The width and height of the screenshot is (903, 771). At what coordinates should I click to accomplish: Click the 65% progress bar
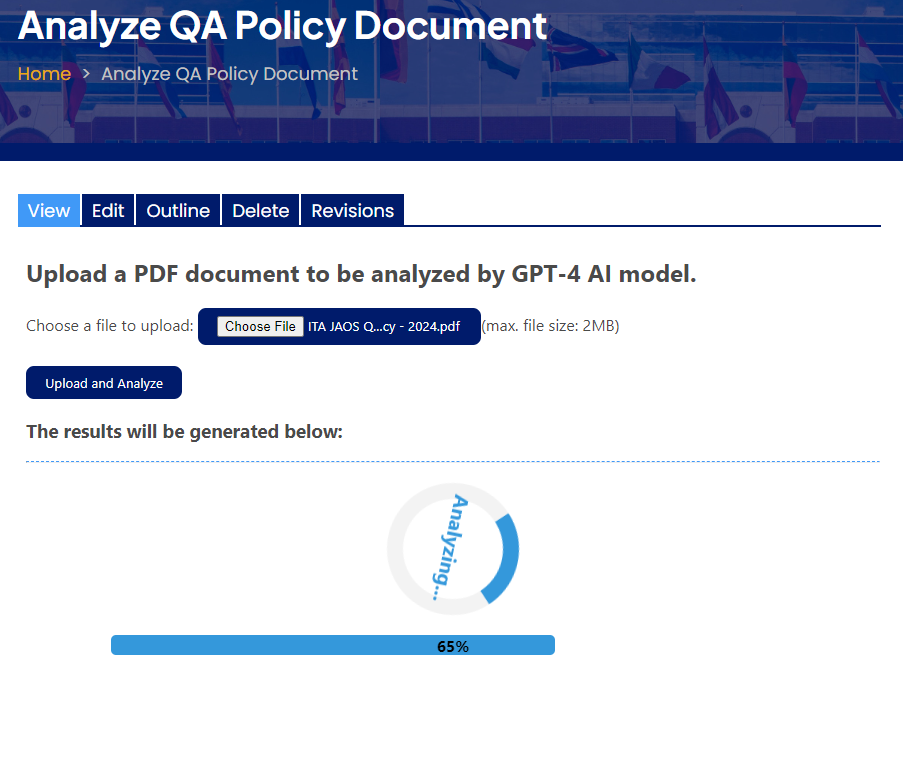point(333,645)
